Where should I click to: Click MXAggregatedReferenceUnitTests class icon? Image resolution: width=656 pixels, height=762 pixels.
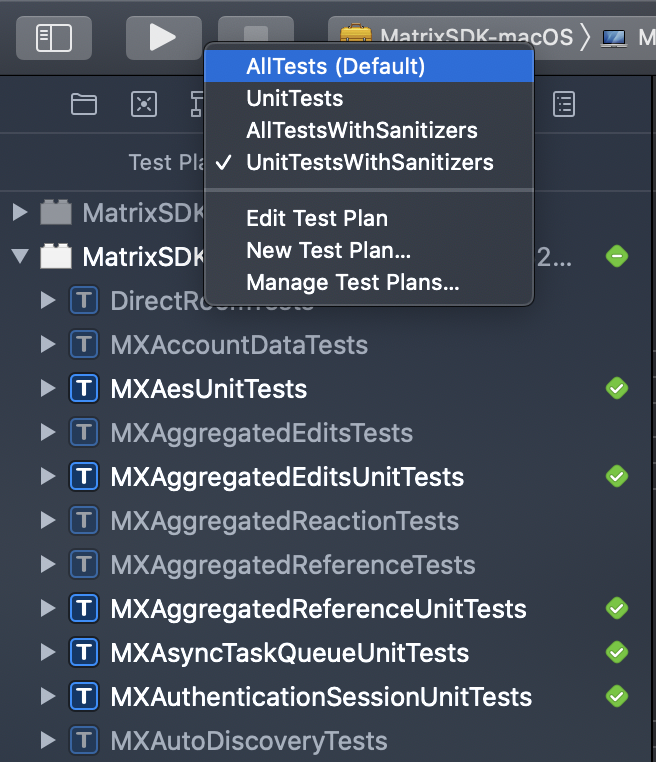coord(84,608)
